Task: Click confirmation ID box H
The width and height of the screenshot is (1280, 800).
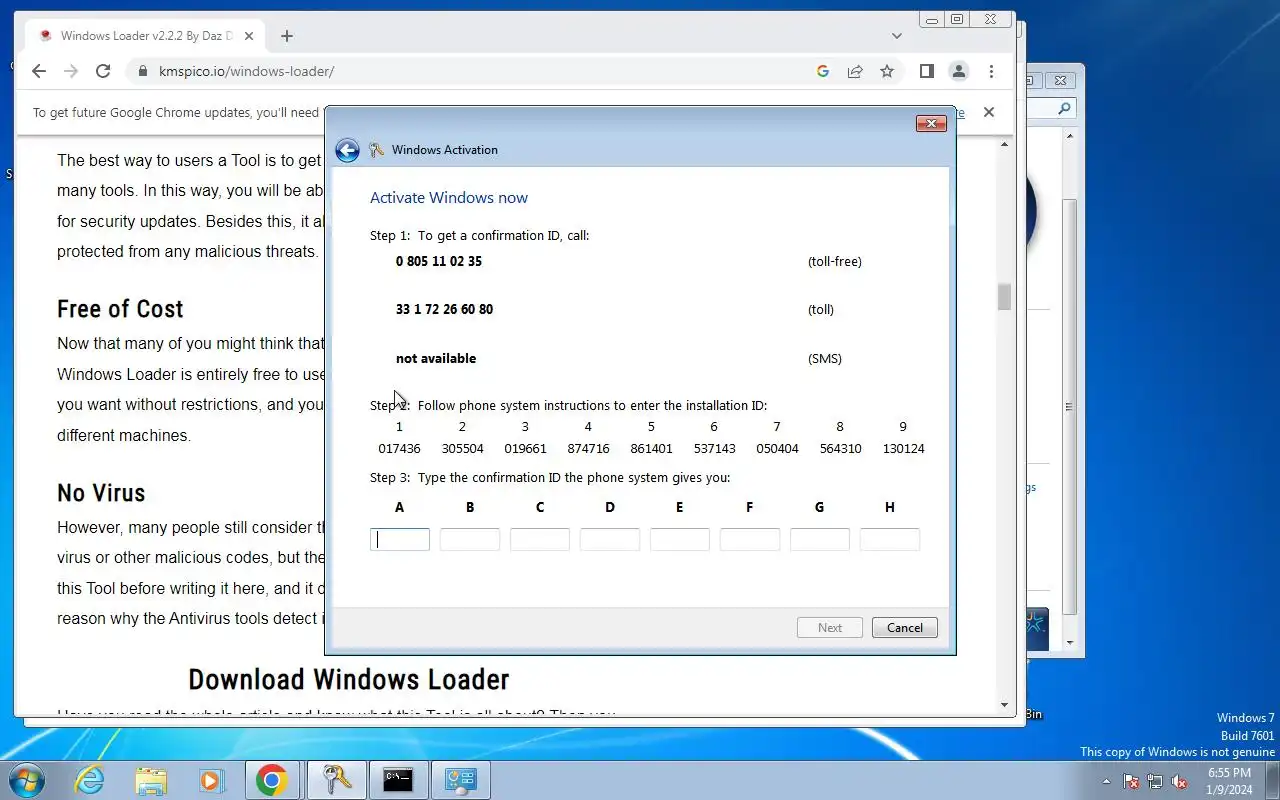Action: [x=890, y=540]
